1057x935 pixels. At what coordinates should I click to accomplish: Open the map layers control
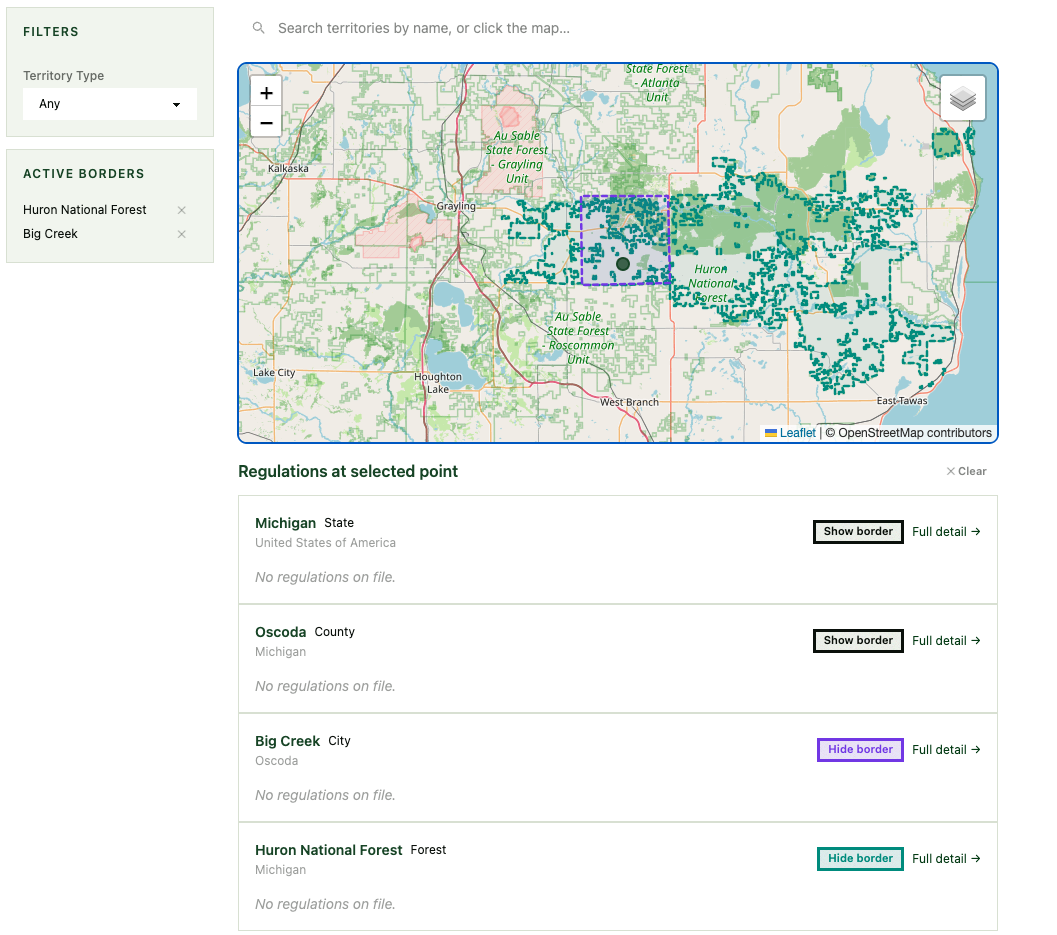tap(963, 98)
